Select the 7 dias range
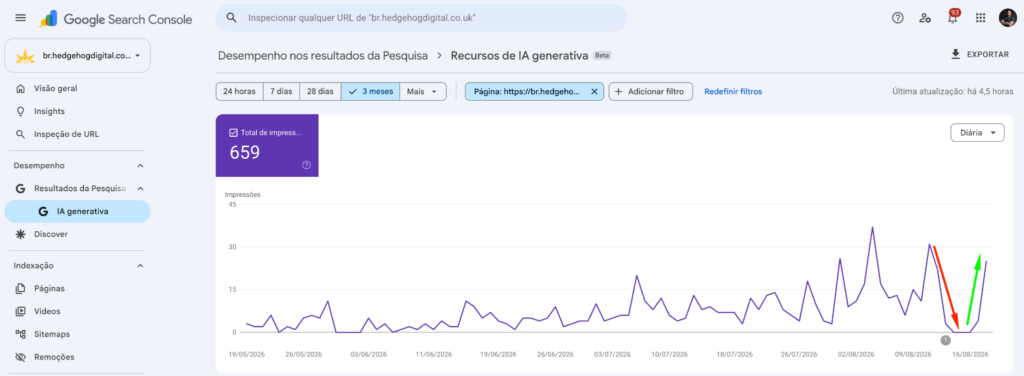 (x=281, y=91)
